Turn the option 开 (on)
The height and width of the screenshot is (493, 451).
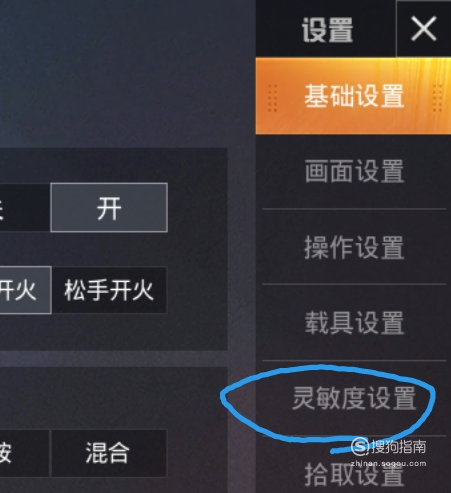[x=109, y=207]
